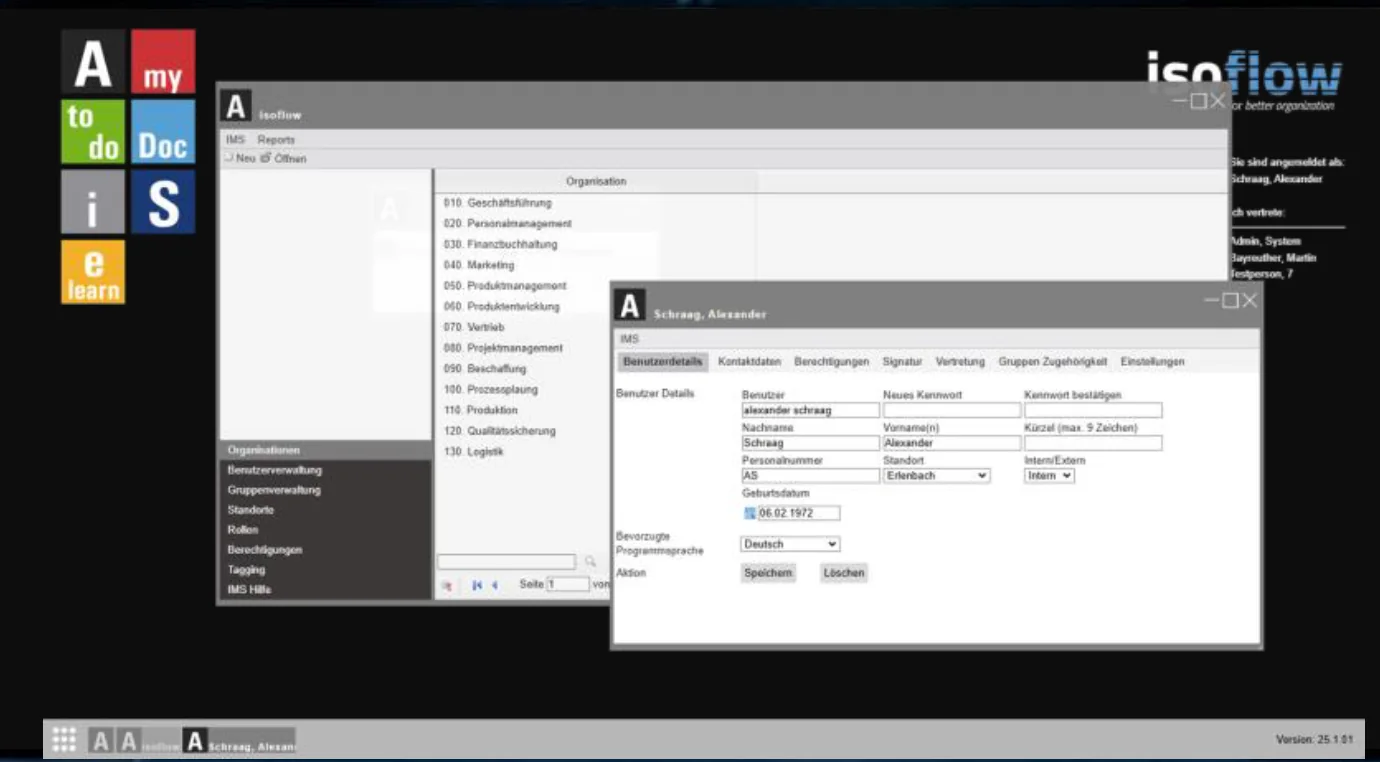Click the Geburtsdatum date field
Image resolution: width=1380 pixels, height=762 pixels.
(x=799, y=513)
